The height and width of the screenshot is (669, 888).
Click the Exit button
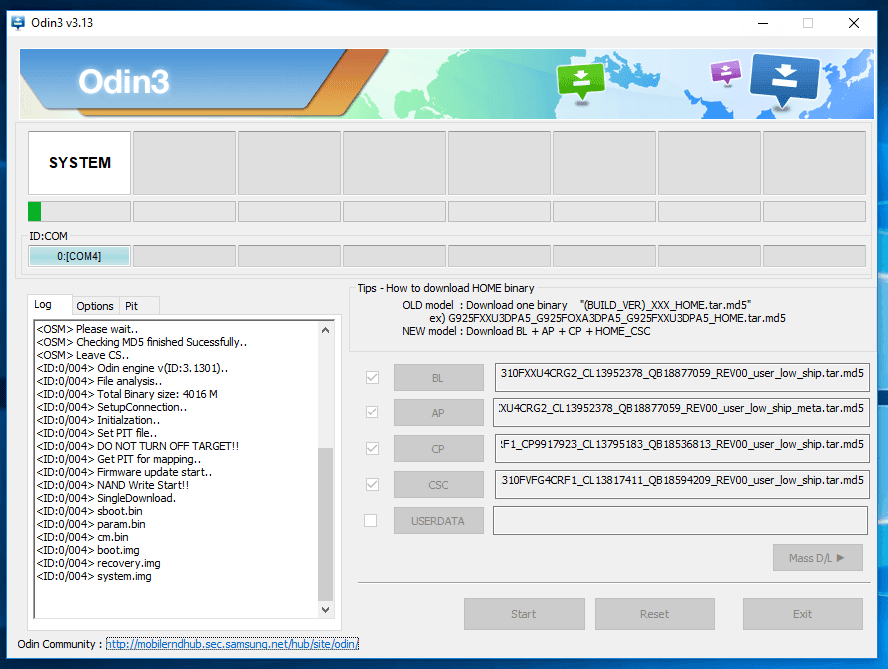(802, 614)
